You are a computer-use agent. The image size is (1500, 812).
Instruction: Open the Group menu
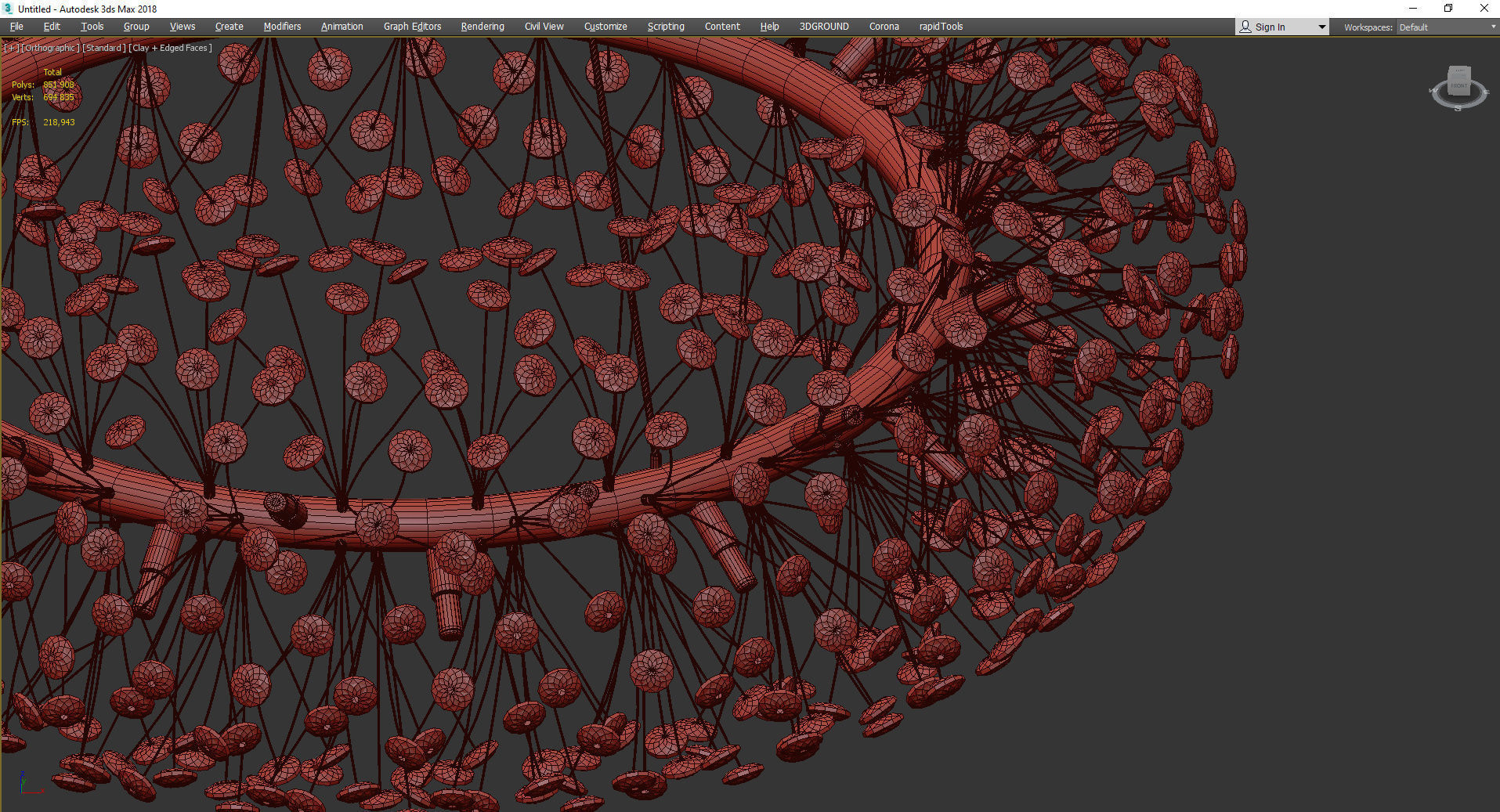(x=136, y=27)
